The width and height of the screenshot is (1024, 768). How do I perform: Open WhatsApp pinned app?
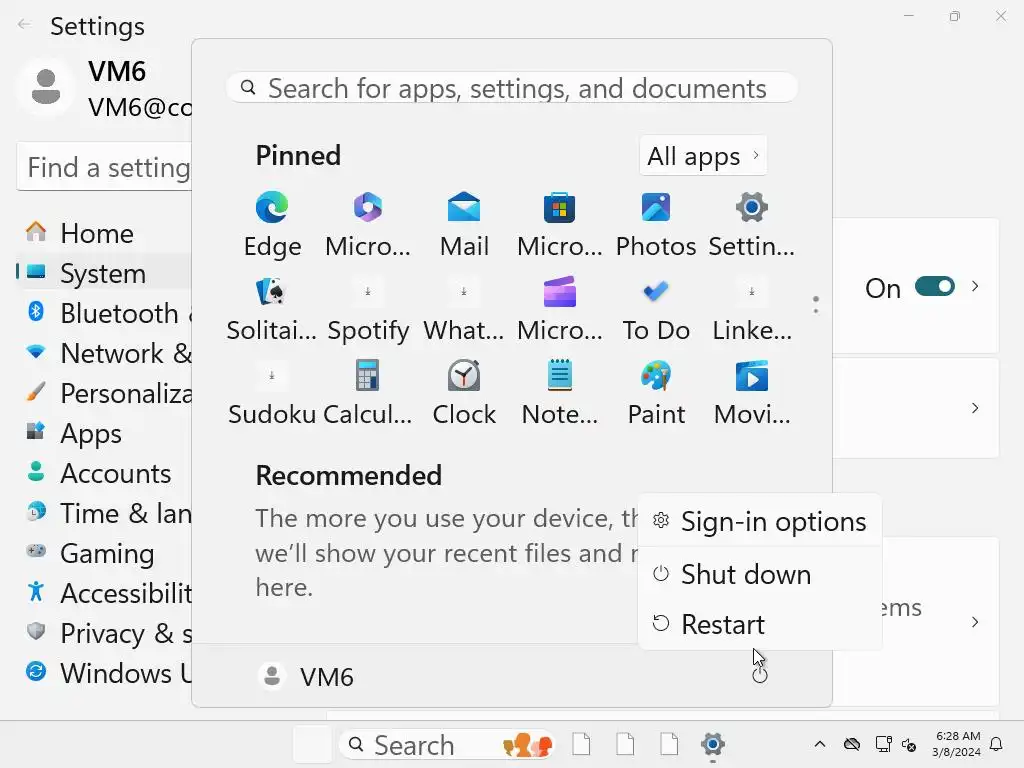pyautogui.click(x=464, y=309)
